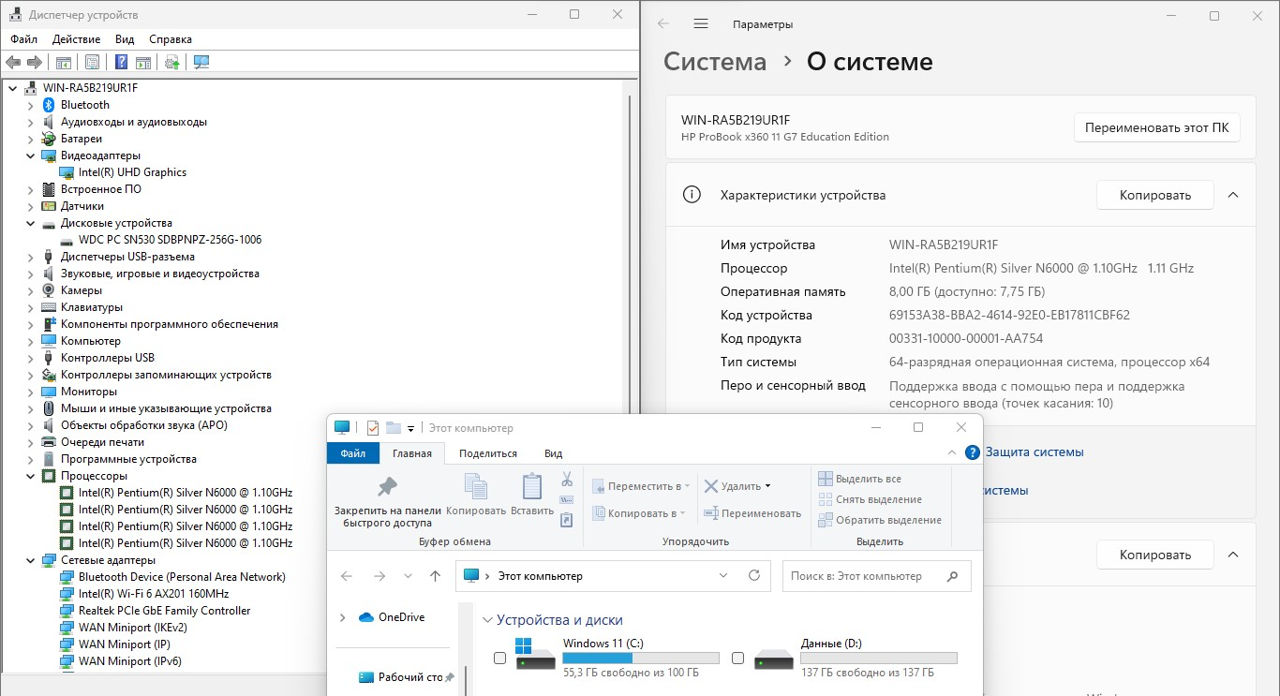The image size is (1280, 696).
Task: Open the Действие menu in Device Manager
Action: point(76,39)
